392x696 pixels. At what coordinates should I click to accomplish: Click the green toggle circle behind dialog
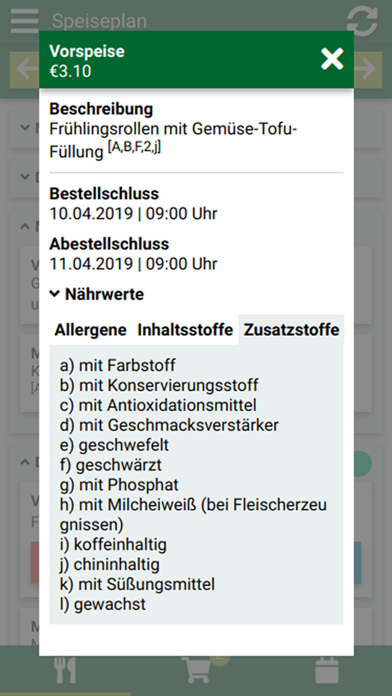(362, 463)
